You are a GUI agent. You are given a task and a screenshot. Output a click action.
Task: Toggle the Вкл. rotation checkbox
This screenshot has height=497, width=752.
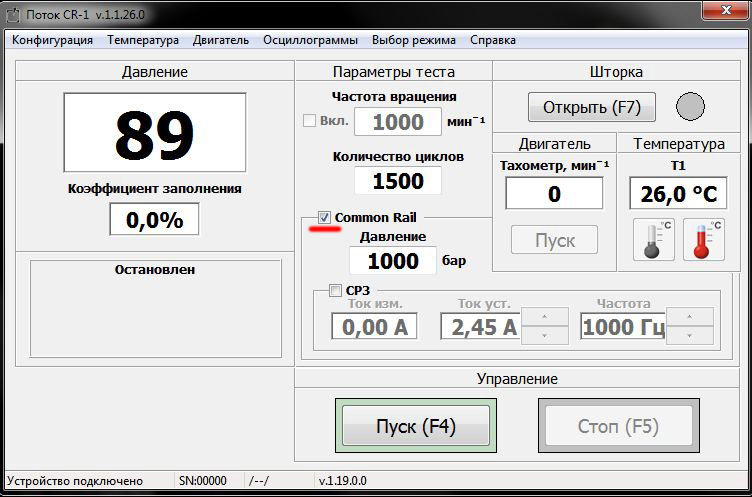(309, 120)
